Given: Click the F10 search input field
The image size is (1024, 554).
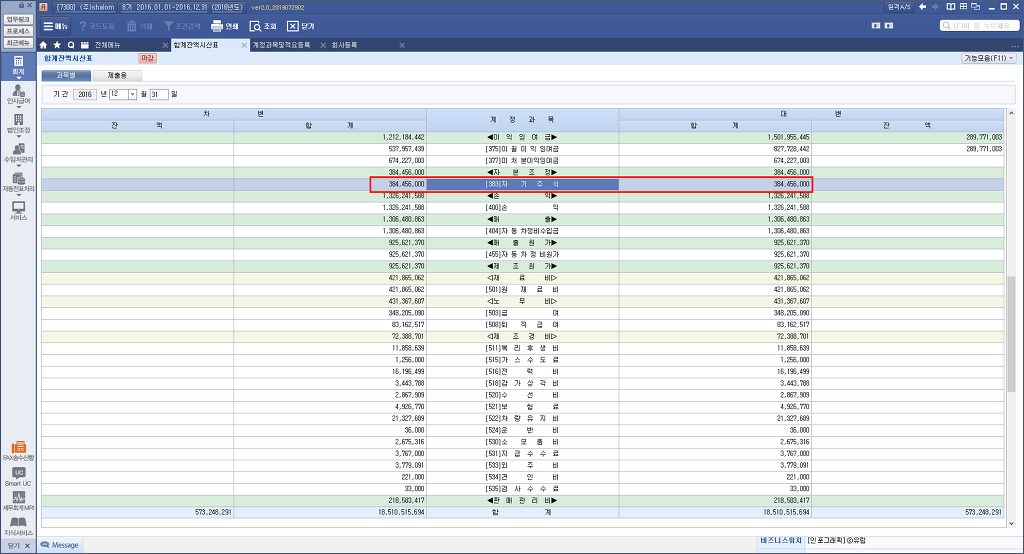Looking at the screenshot, I should pyautogui.click(x=979, y=25).
